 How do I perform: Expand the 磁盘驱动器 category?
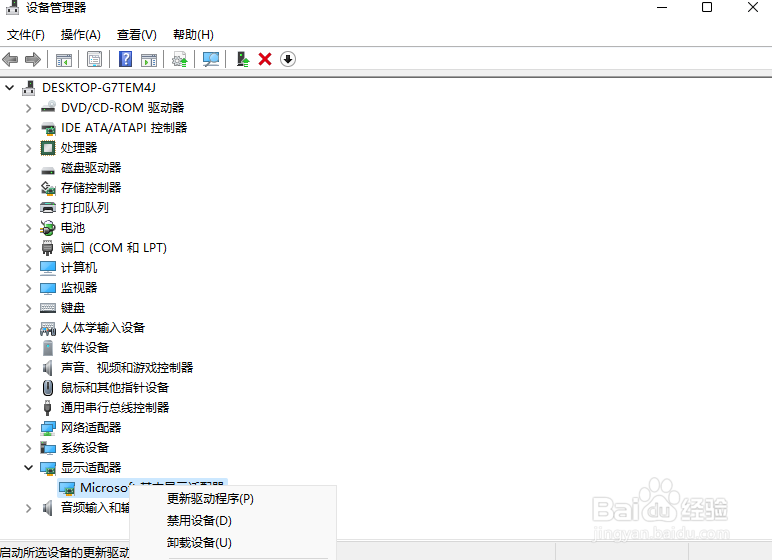click(29, 168)
